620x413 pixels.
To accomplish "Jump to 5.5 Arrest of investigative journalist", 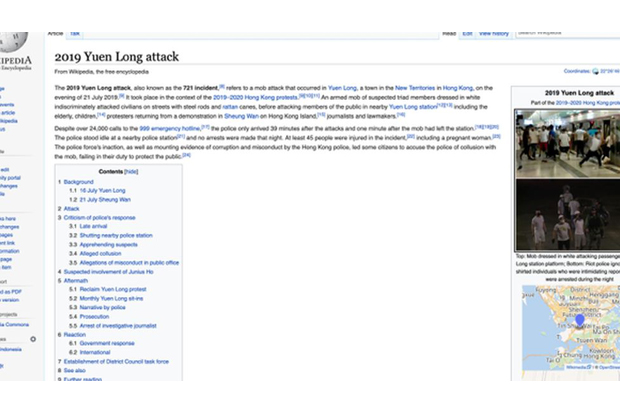I will coord(118,326).
